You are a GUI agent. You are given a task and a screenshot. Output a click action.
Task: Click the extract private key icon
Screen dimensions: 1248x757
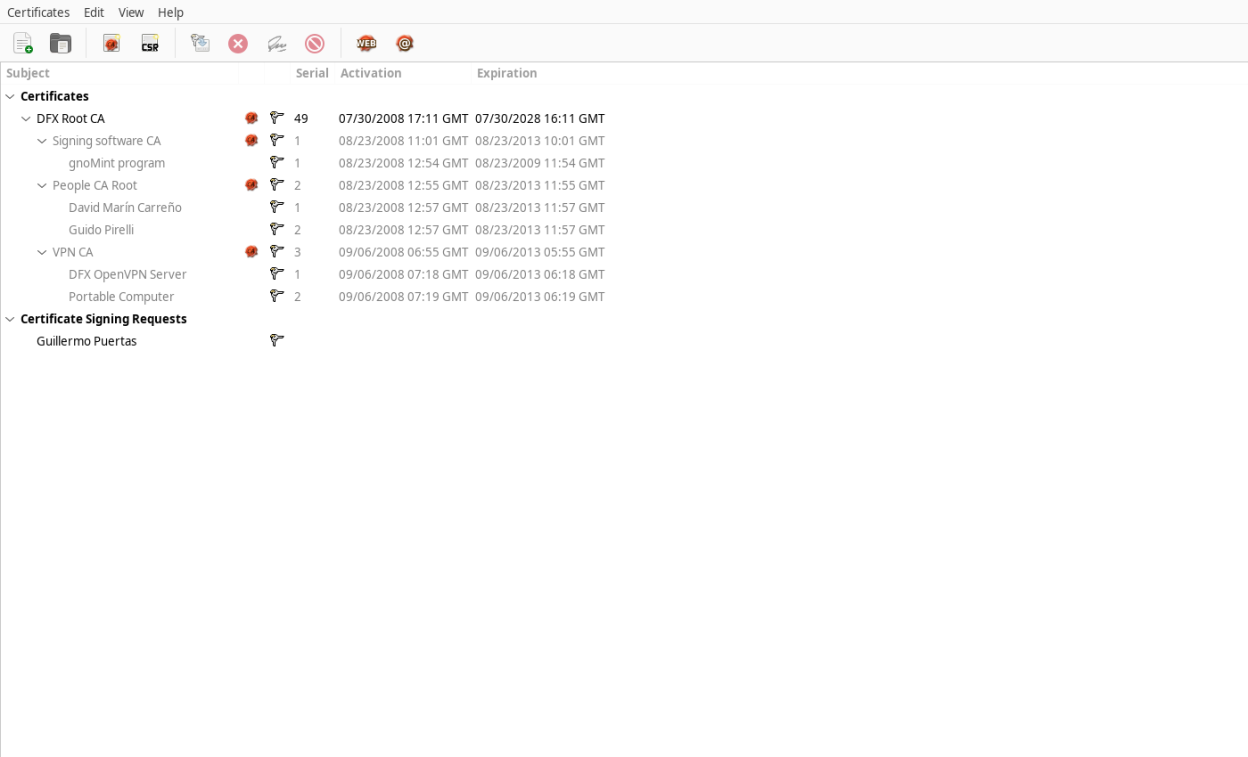tap(201, 43)
